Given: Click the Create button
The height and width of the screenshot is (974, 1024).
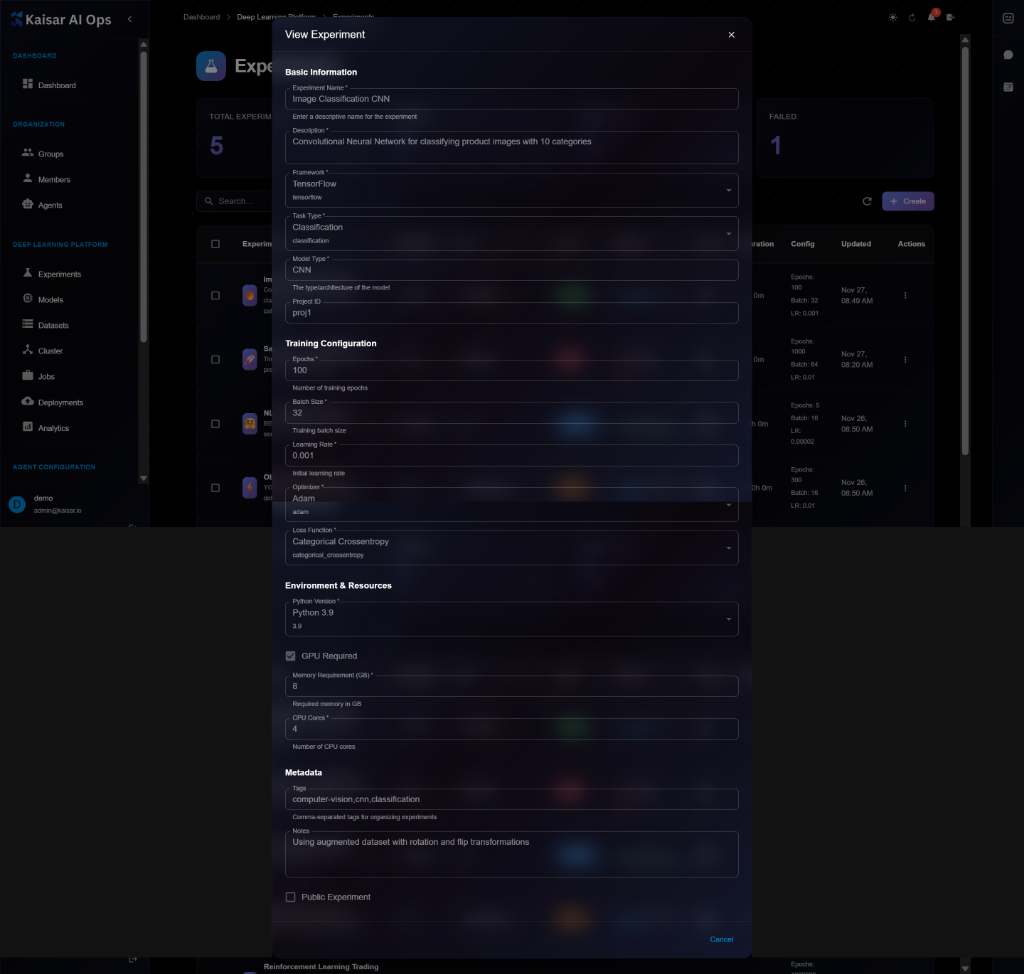Looking at the screenshot, I should [907, 201].
